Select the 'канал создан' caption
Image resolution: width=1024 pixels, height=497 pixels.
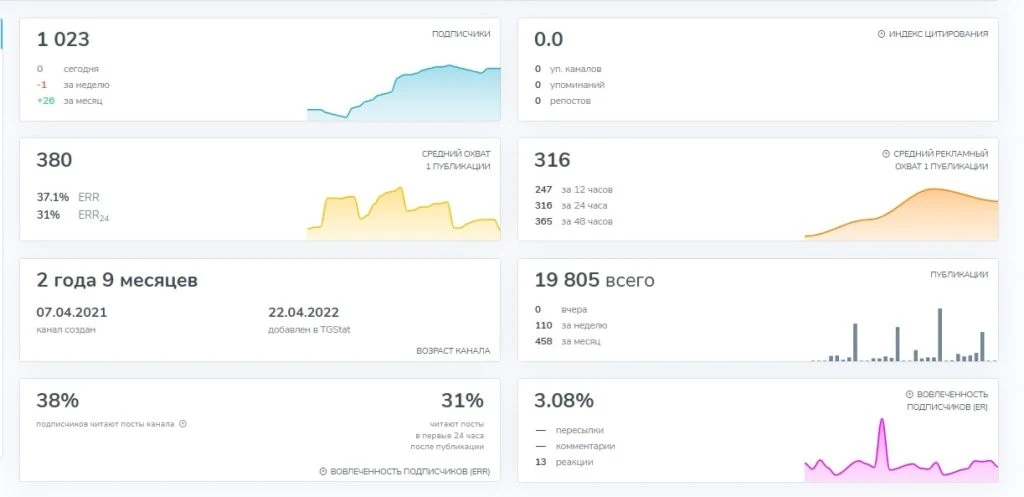tap(66, 330)
